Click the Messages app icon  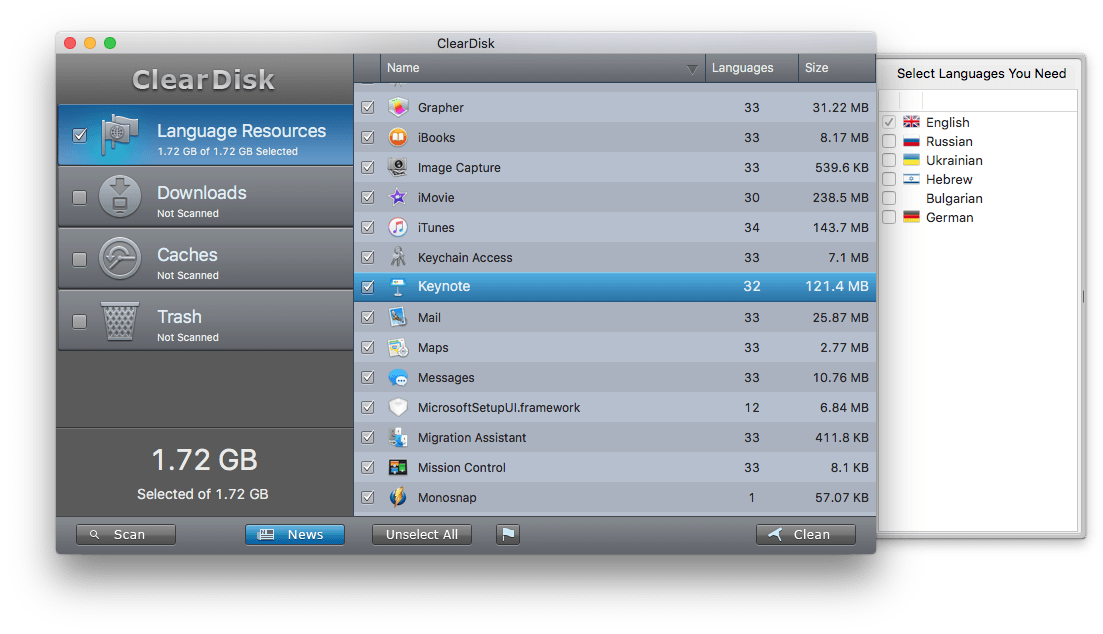click(399, 377)
